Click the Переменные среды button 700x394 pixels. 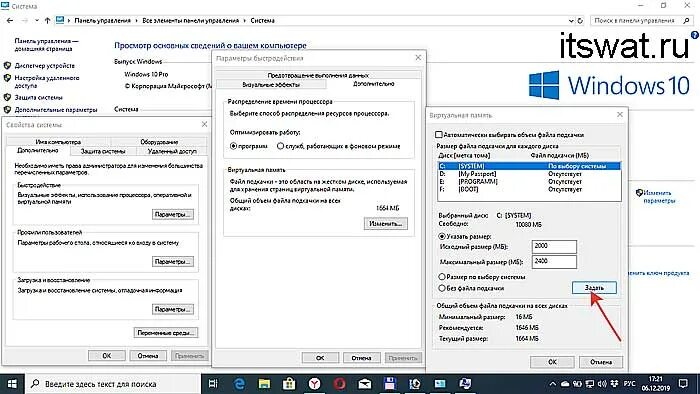166,332
